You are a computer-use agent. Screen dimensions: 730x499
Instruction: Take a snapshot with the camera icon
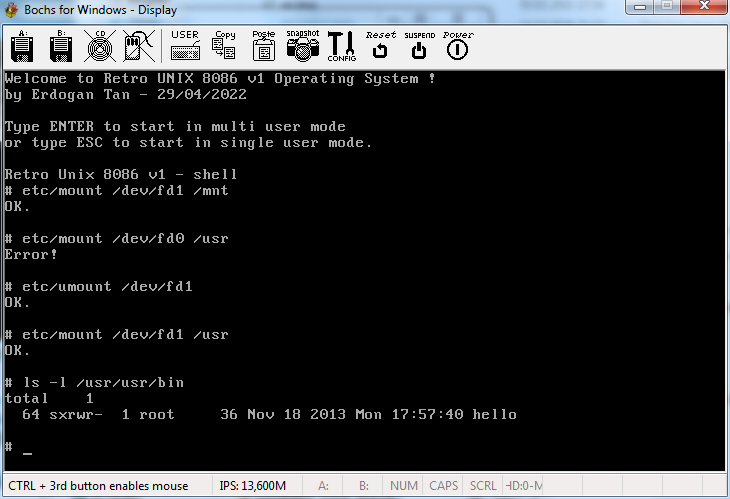click(302, 45)
